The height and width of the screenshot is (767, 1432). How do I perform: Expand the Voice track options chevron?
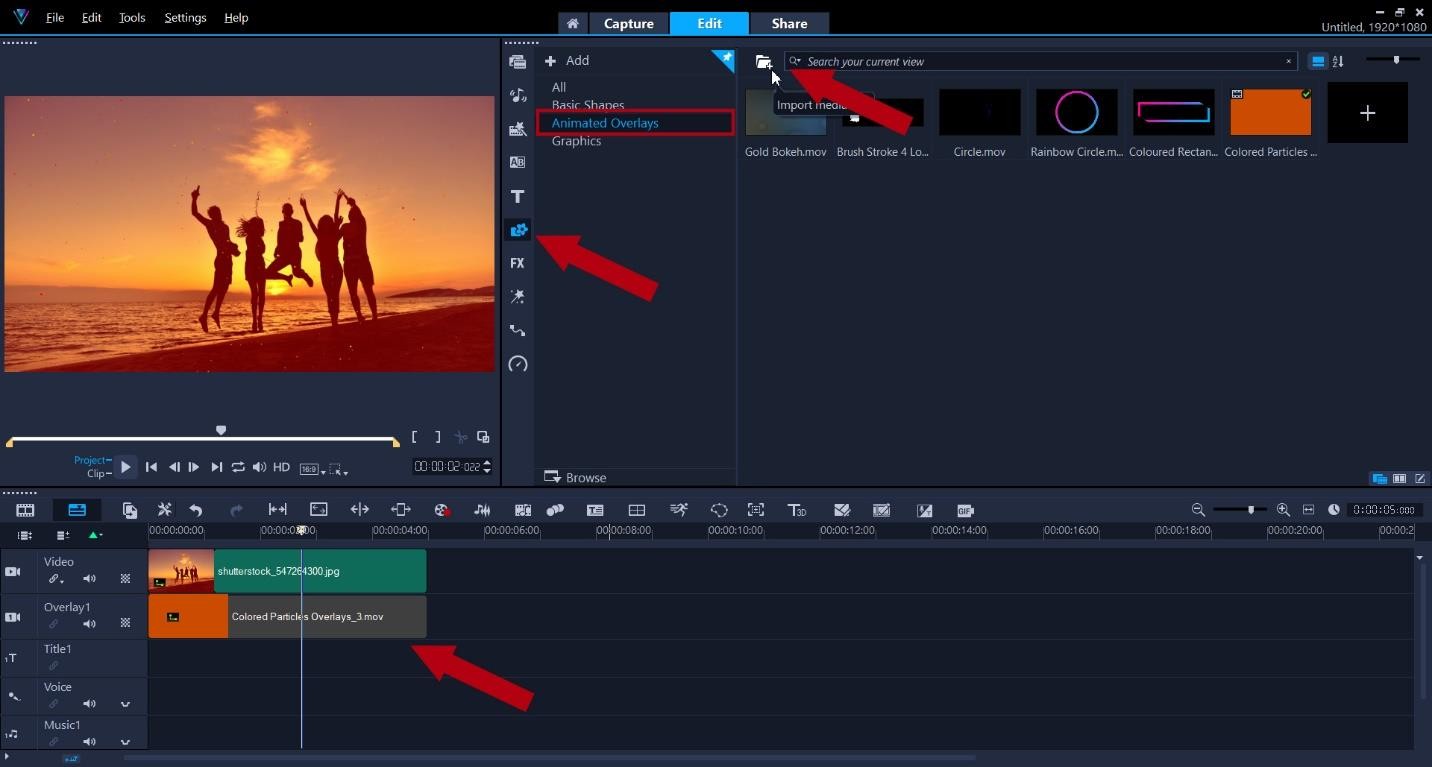pyautogui.click(x=125, y=703)
